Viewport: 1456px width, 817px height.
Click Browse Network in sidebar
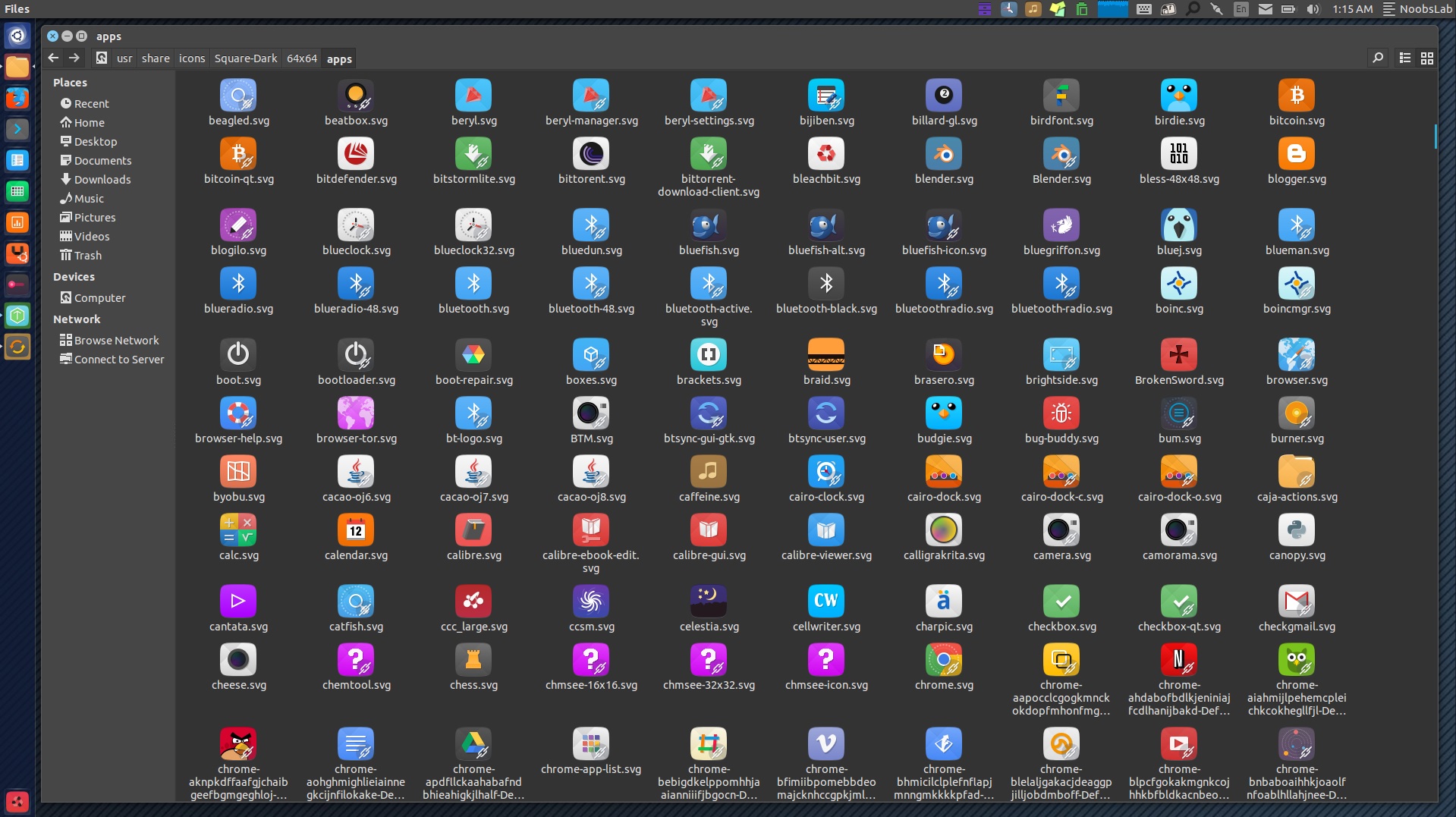109,341
